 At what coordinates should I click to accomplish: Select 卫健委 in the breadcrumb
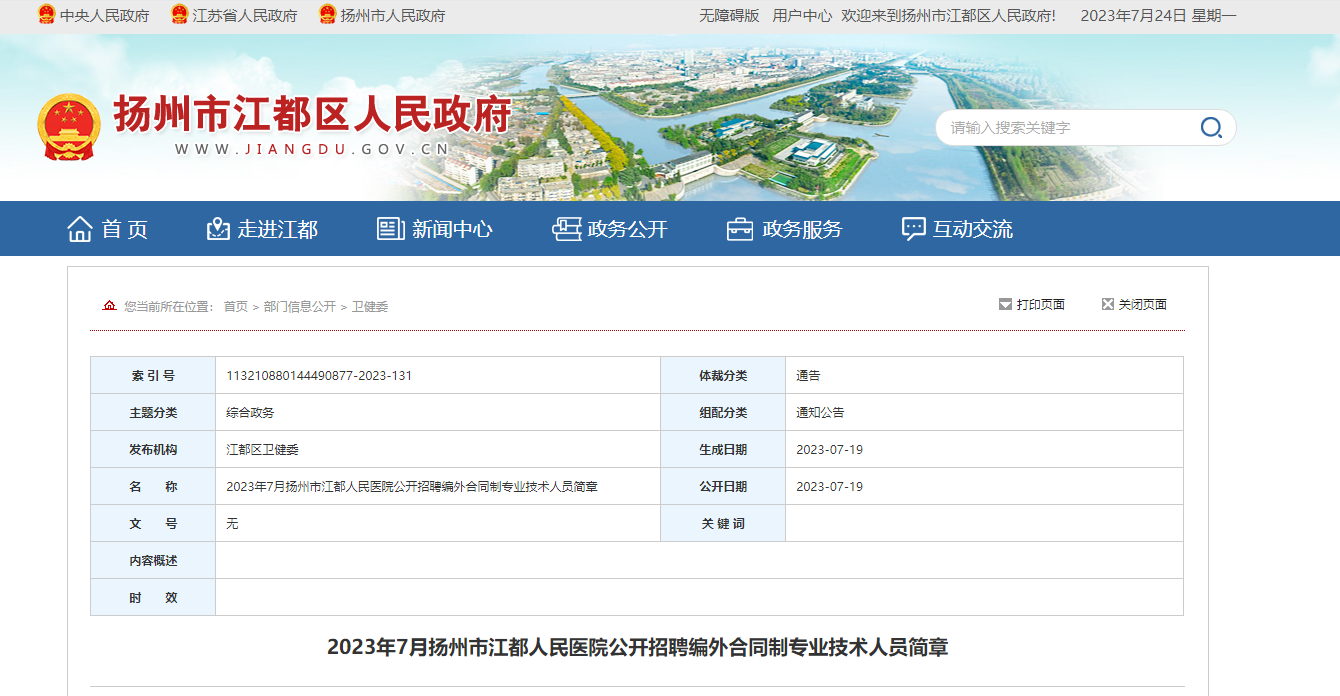(369, 307)
